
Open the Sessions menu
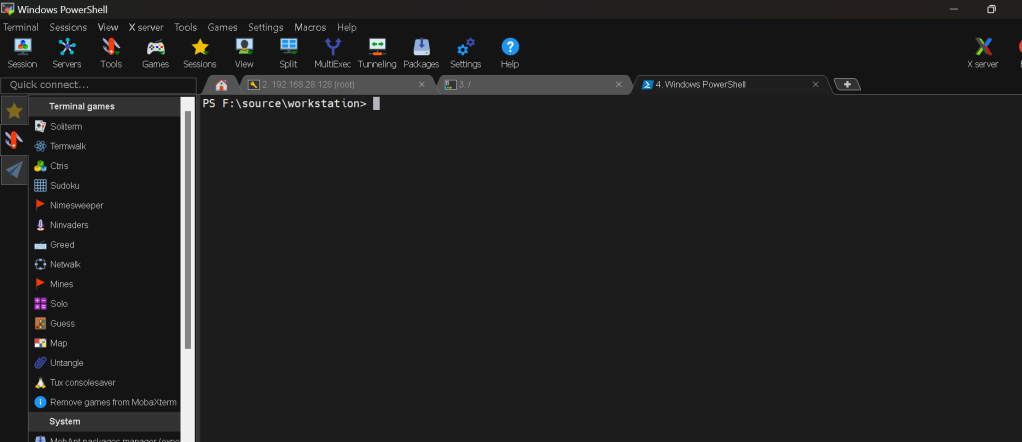68,27
